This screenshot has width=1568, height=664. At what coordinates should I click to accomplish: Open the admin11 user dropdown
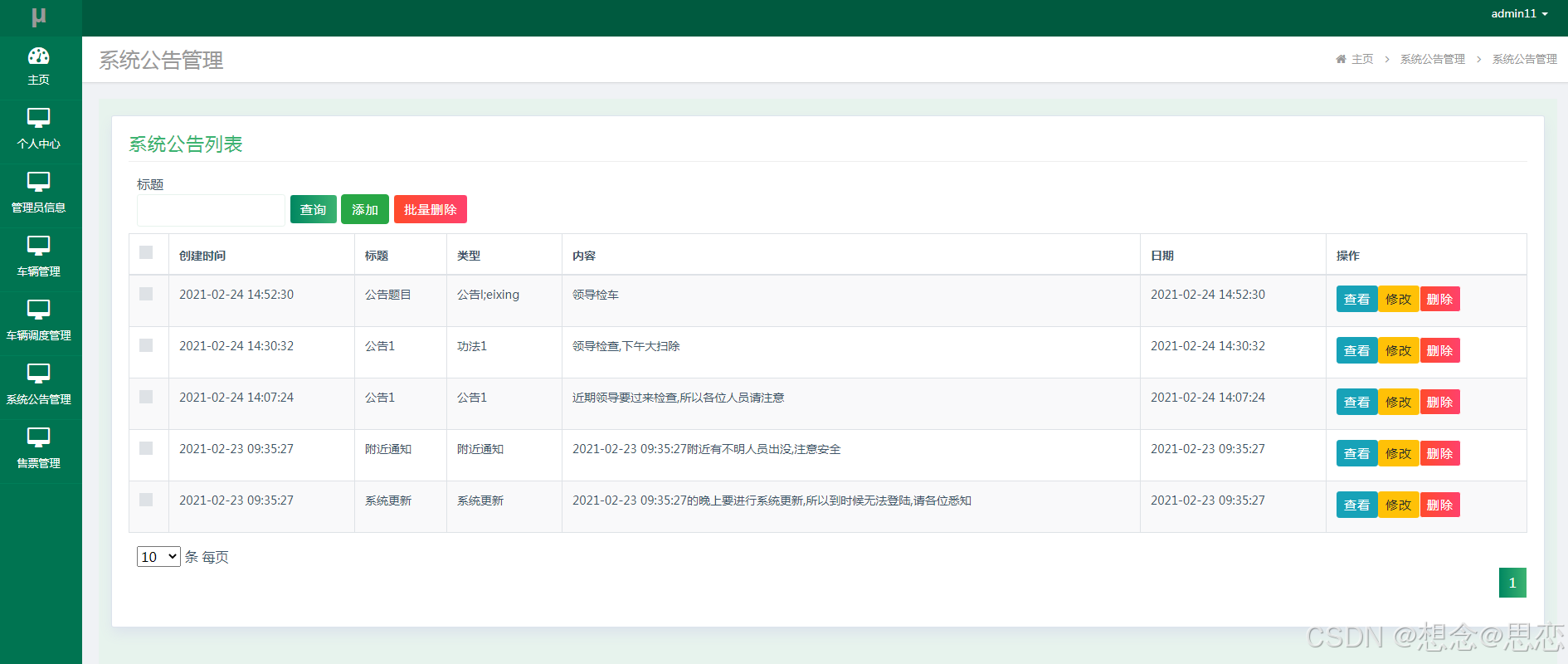pyautogui.click(x=1519, y=13)
